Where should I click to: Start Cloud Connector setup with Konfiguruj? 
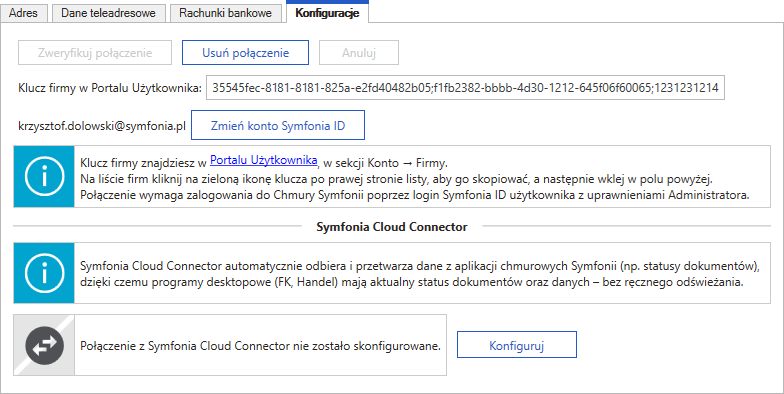point(517,345)
